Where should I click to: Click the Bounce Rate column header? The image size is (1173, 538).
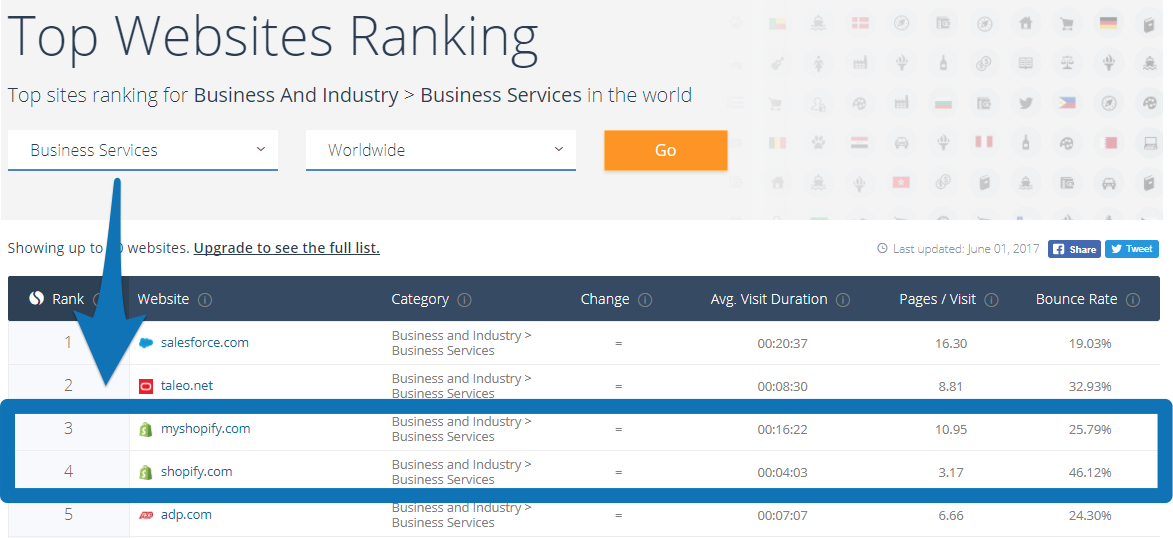point(1076,299)
